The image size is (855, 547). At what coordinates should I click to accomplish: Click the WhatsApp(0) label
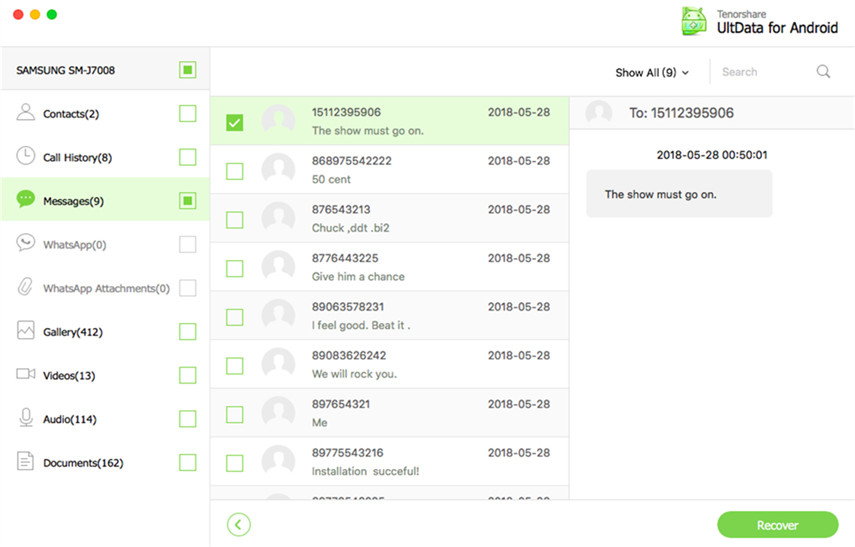point(75,245)
